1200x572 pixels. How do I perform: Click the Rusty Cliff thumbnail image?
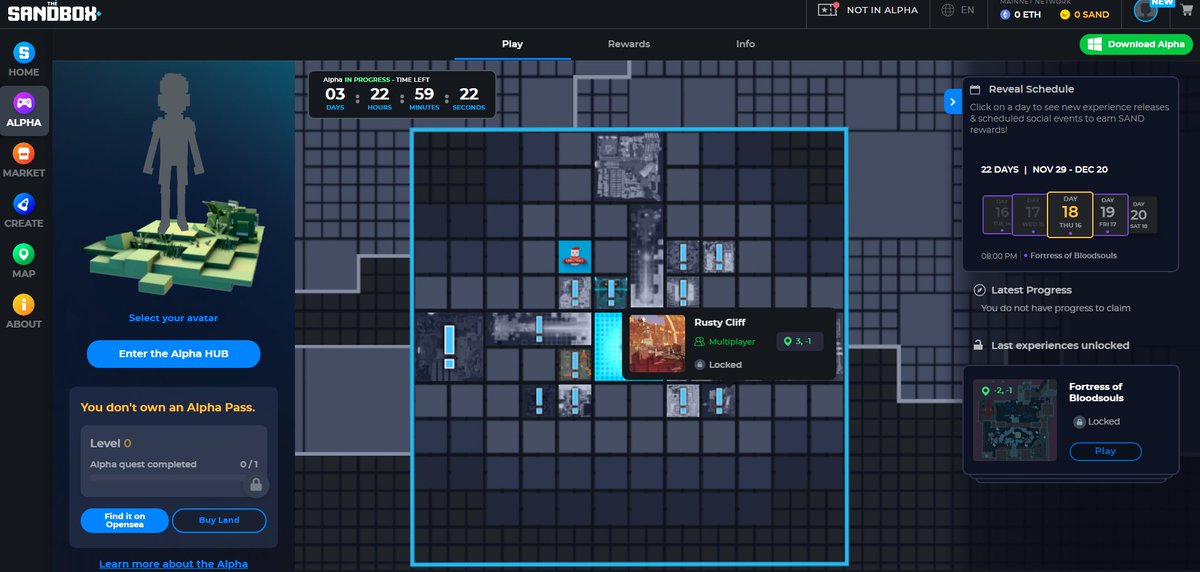tap(657, 344)
